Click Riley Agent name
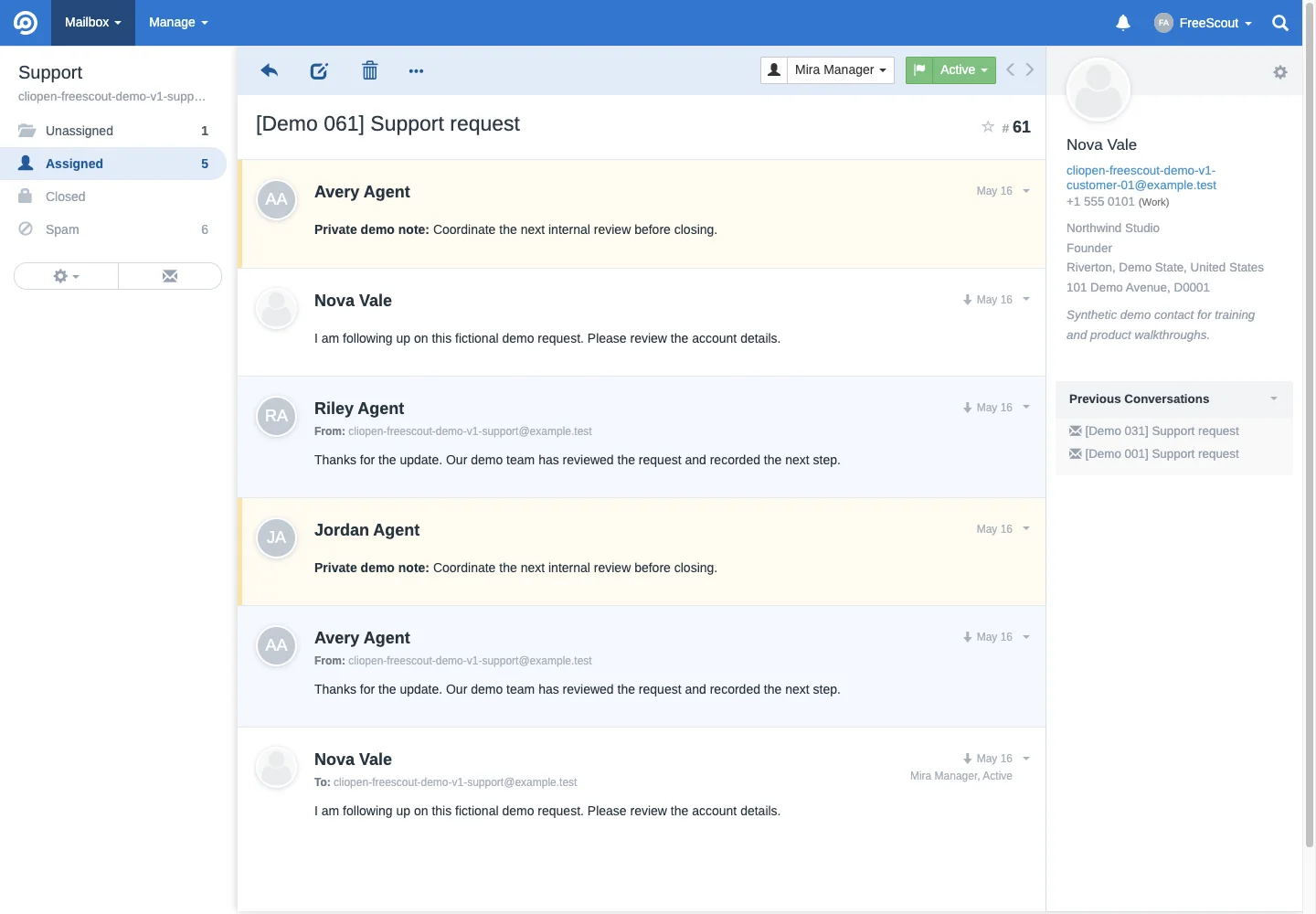This screenshot has width=1316, height=914. point(359,409)
